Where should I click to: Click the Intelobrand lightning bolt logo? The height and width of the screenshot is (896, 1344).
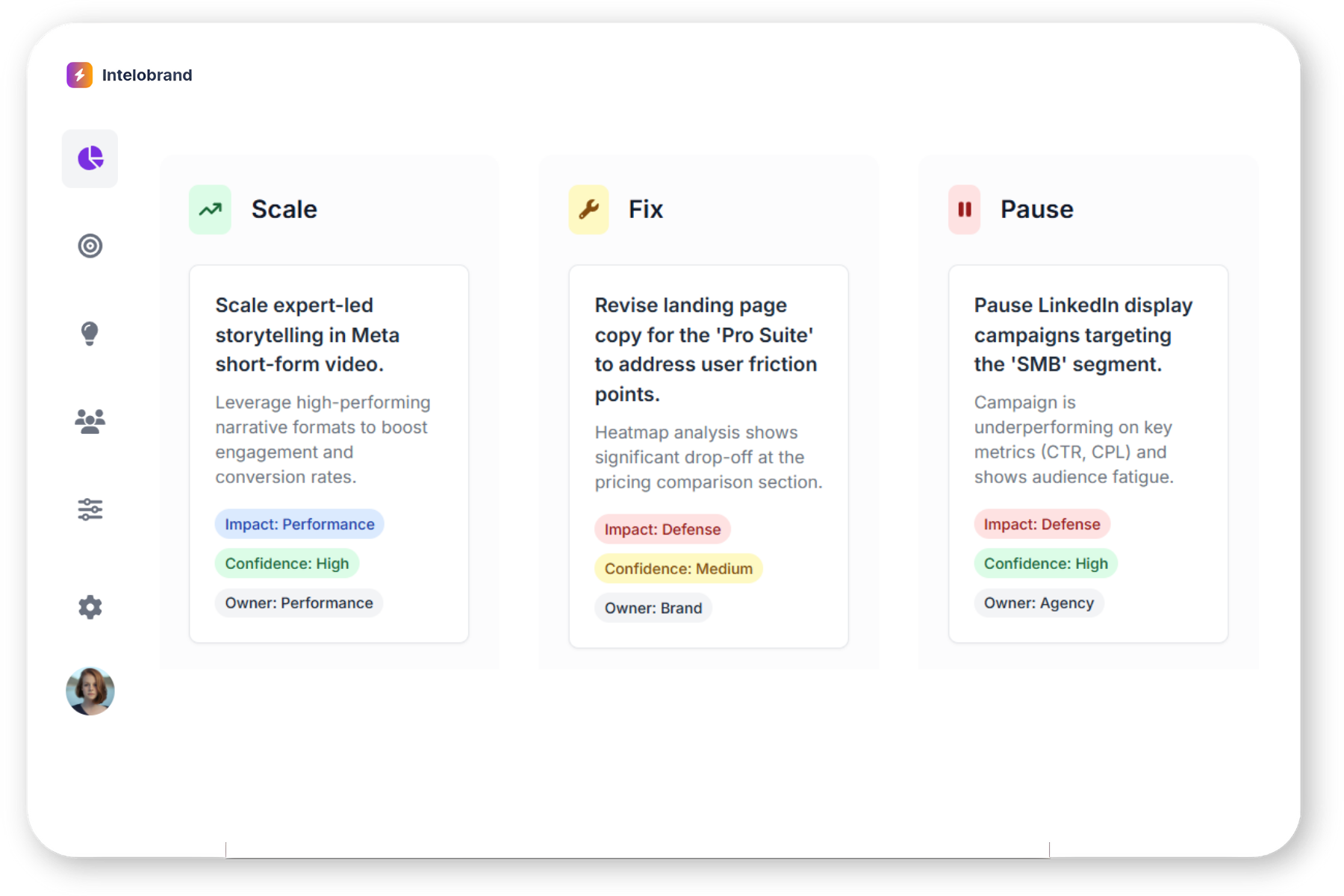79,75
